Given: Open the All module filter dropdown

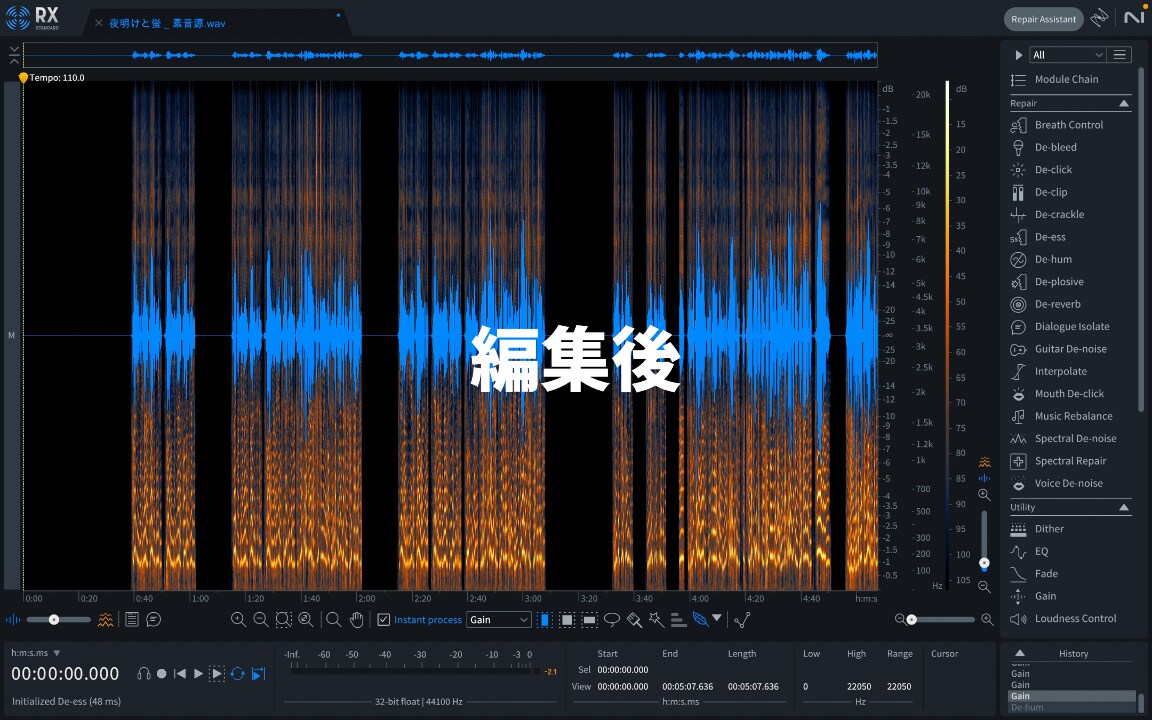Looking at the screenshot, I should (1067, 55).
